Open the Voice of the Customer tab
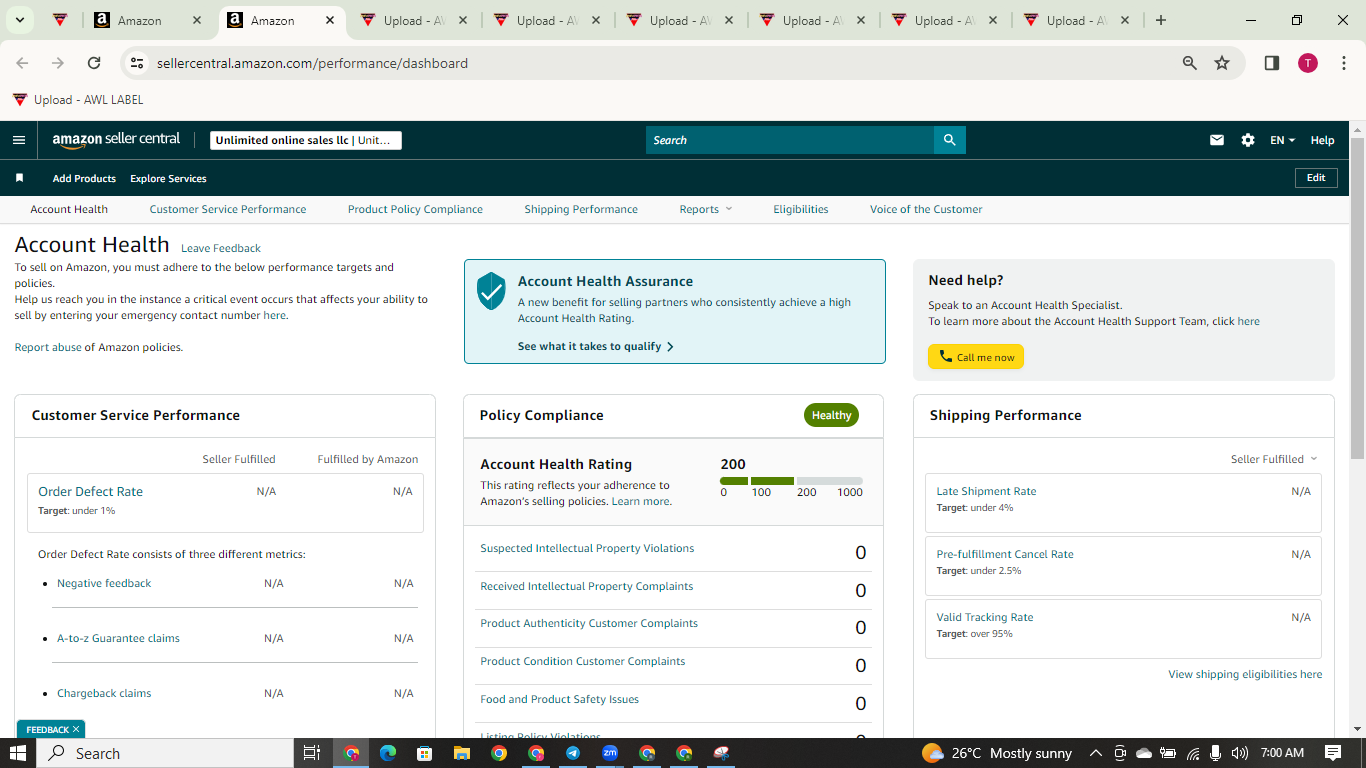1366x768 pixels. pos(926,209)
